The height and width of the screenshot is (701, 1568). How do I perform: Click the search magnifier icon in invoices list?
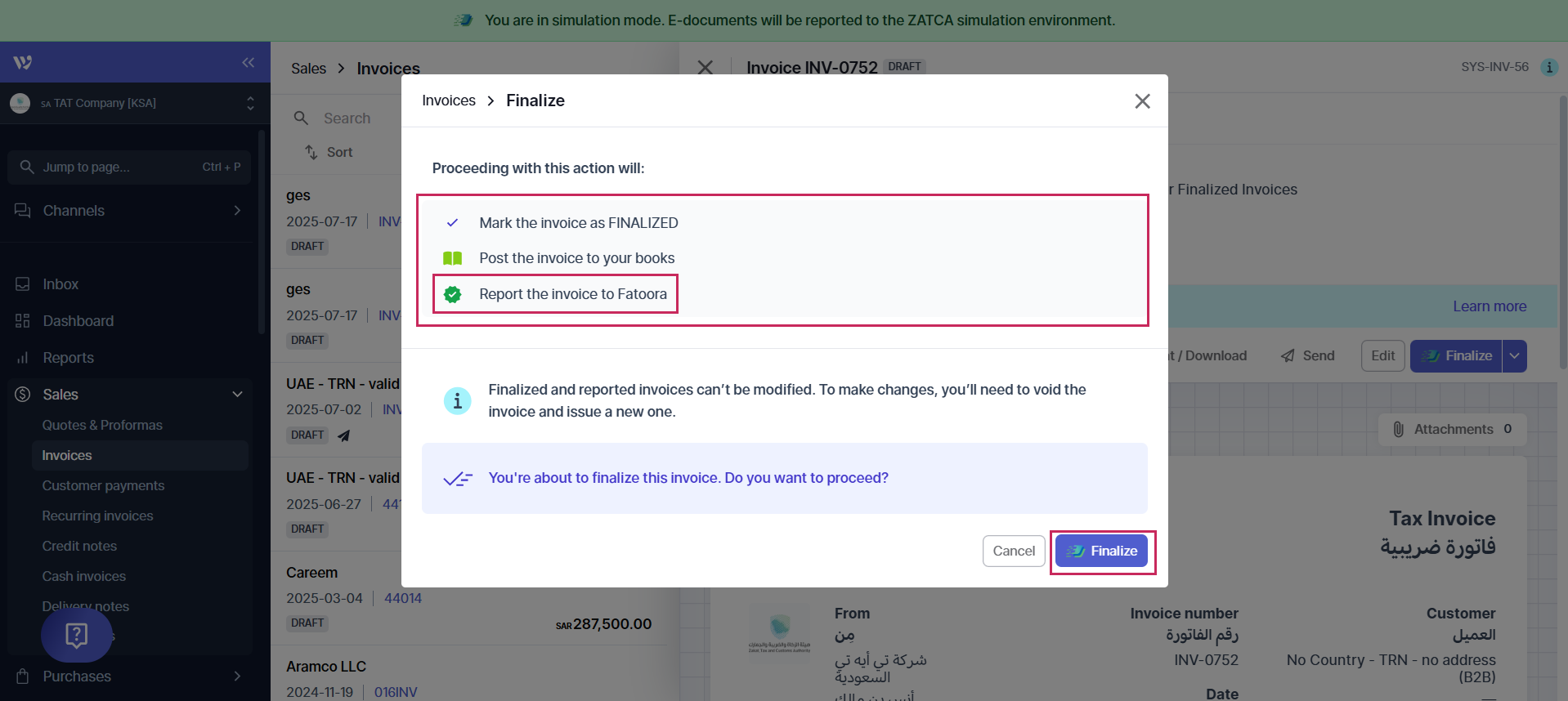302,118
